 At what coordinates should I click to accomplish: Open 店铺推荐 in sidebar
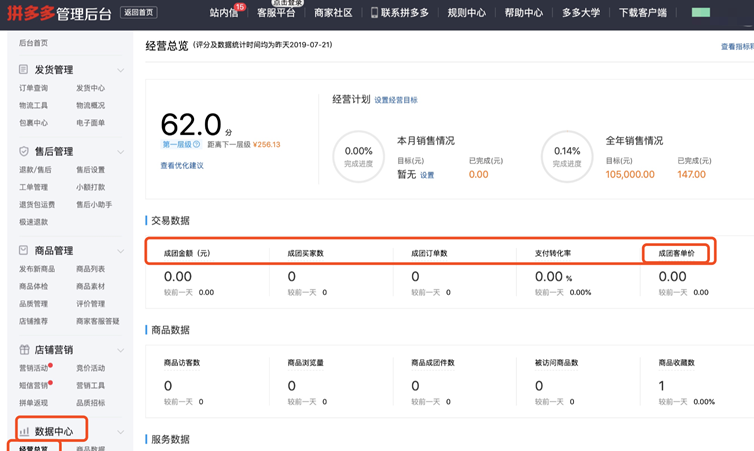click(x=33, y=321)
